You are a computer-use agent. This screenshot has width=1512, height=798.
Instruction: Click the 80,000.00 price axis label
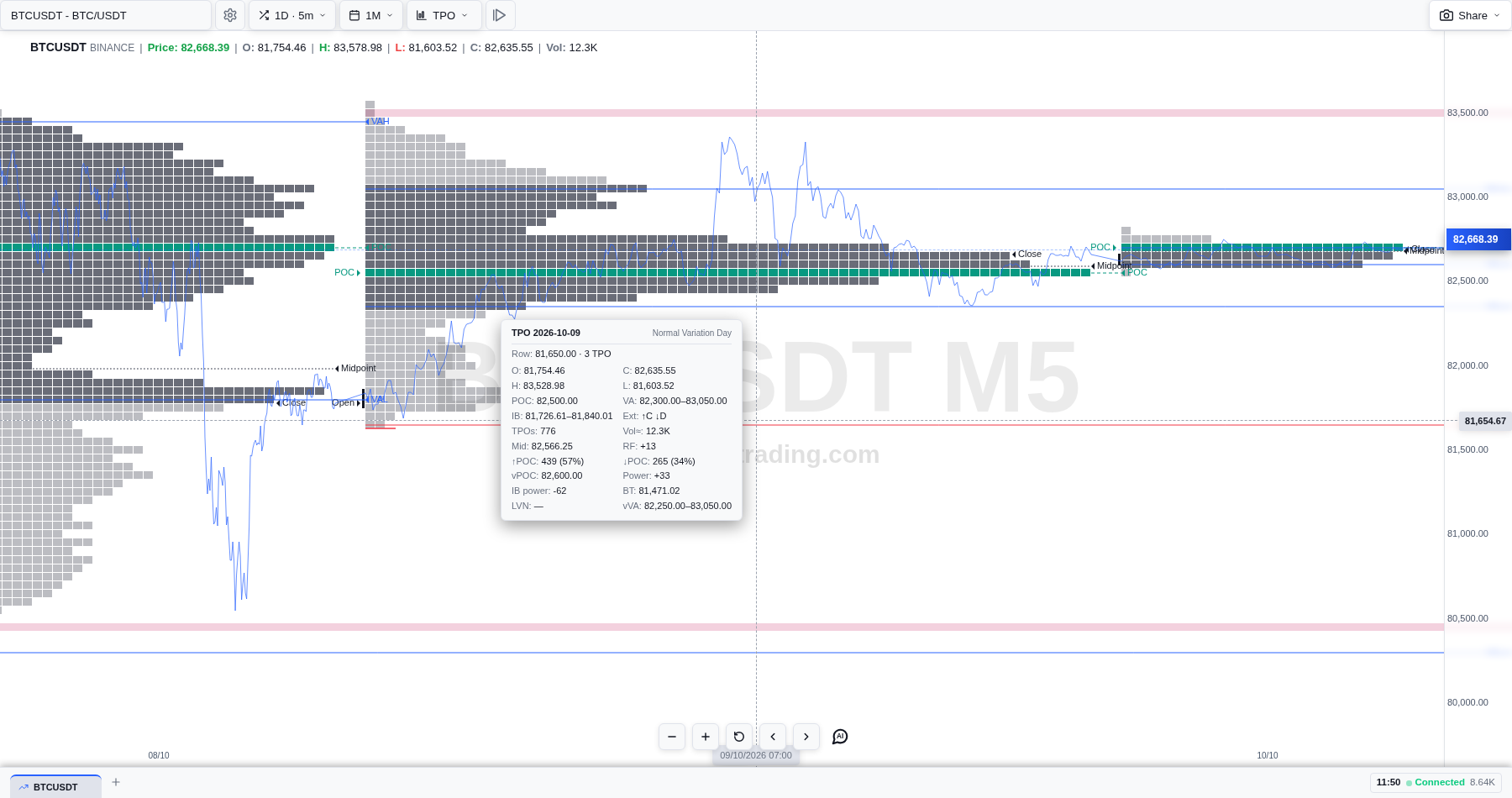[x=1467, y=702]
